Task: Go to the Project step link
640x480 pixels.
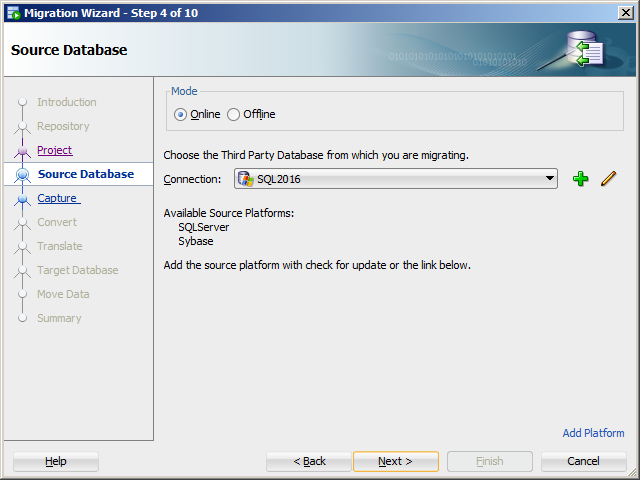Action: pyautogui.click(x=55, y=150)
